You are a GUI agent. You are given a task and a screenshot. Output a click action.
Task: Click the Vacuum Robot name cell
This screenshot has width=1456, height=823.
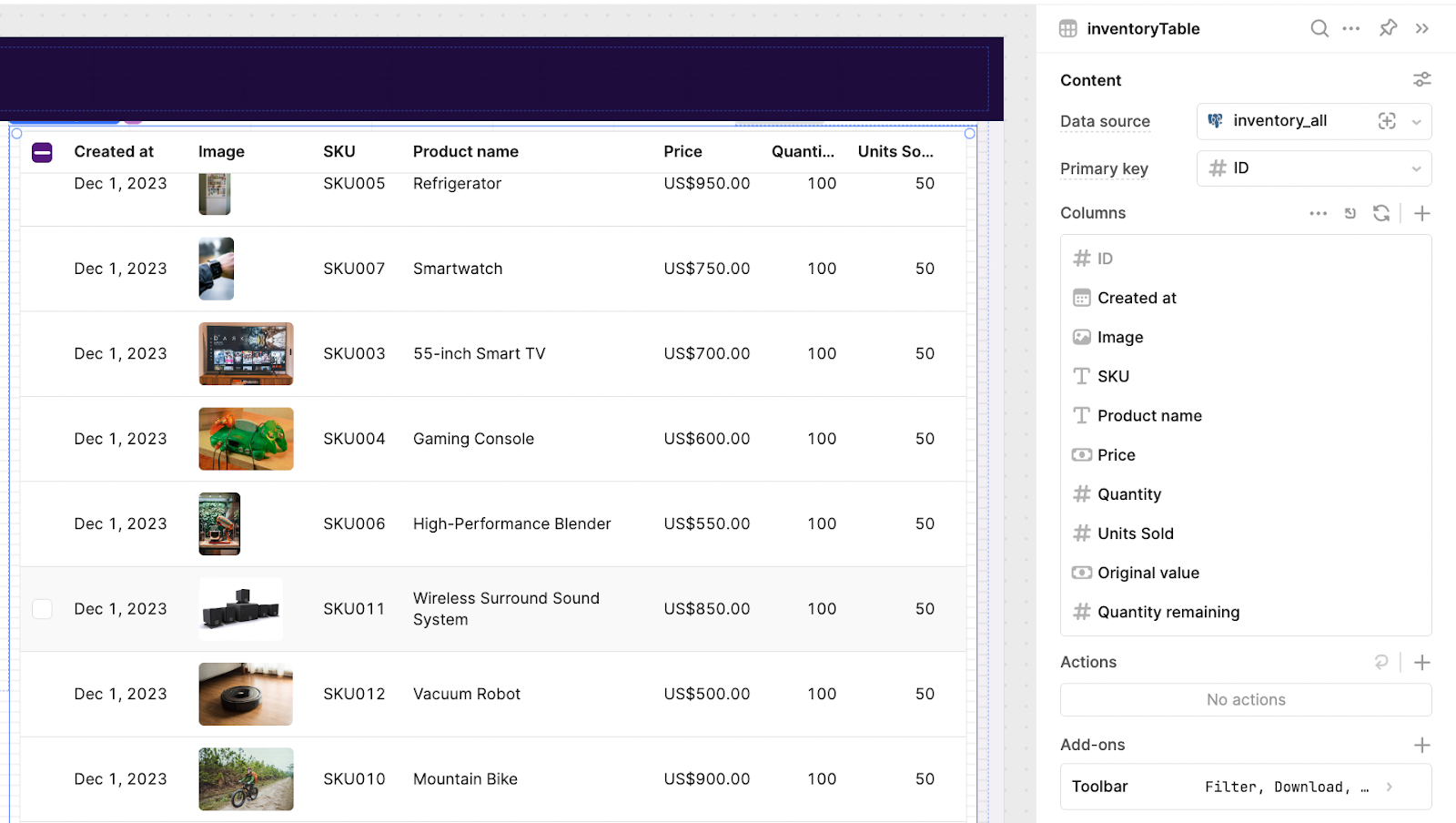467,695
